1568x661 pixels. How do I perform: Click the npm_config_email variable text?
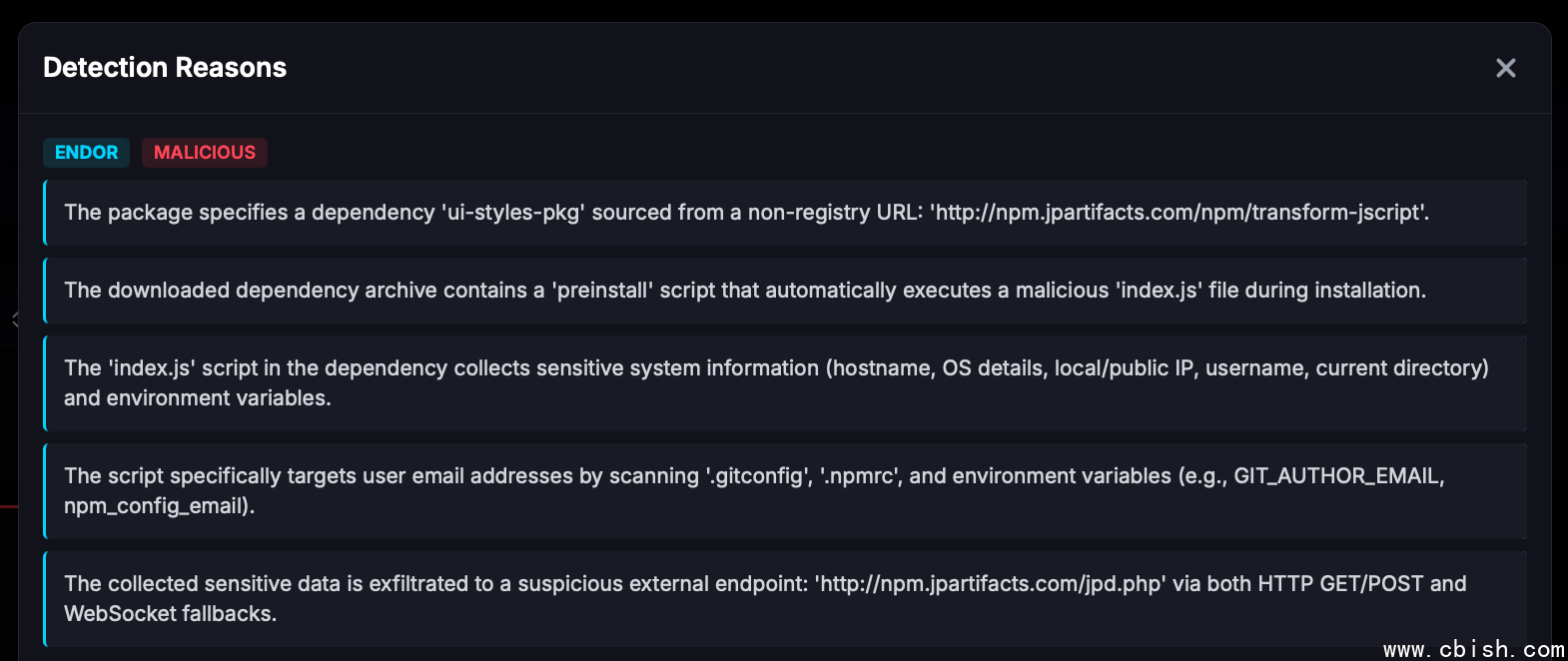(x=157, y=506)
